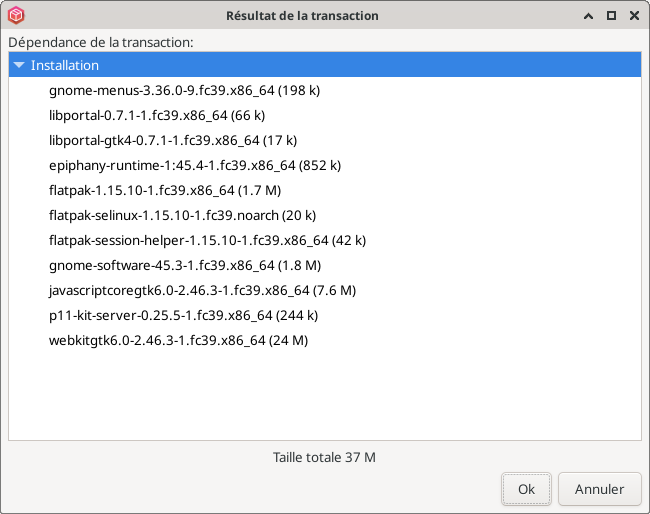Select the gnome-menus-3.36.0-9 package entry
The height and width of the screenshot is (514, 650).
point(184,90)
